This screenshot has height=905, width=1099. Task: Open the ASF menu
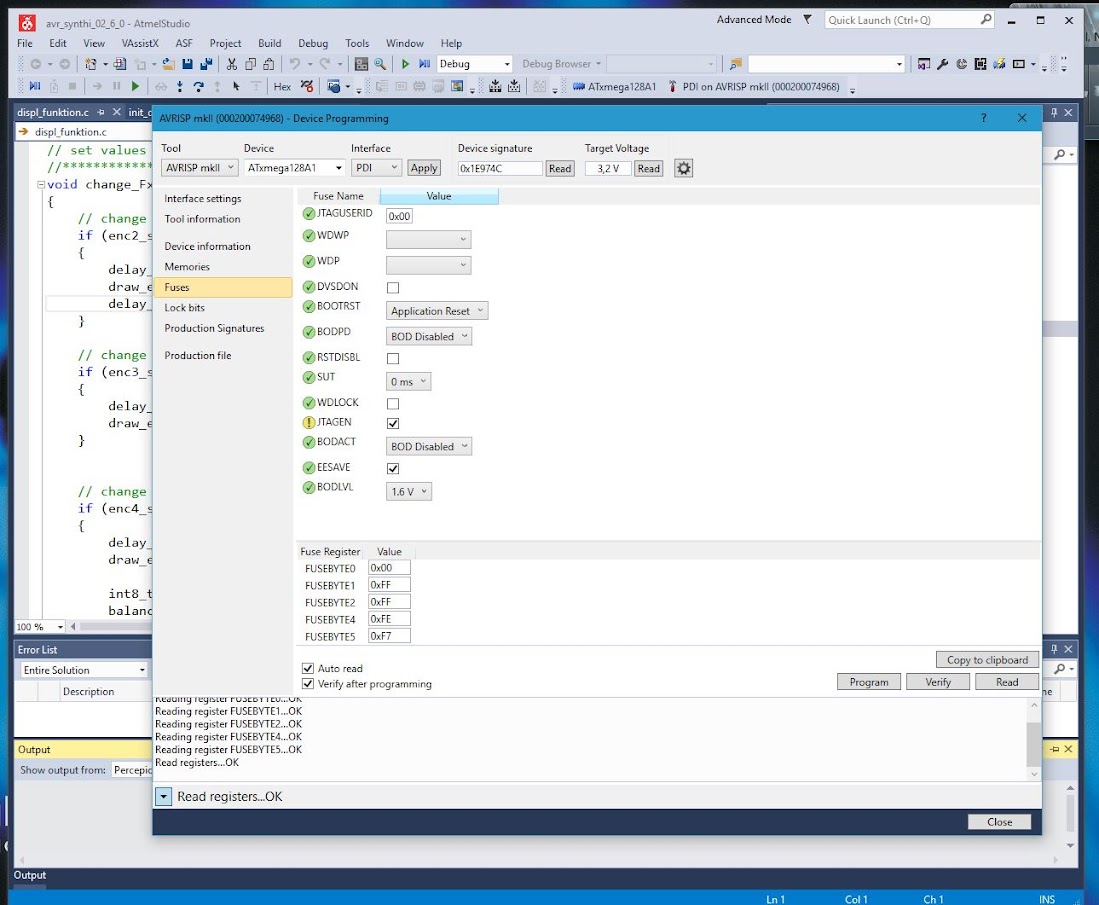pos(184,43)
